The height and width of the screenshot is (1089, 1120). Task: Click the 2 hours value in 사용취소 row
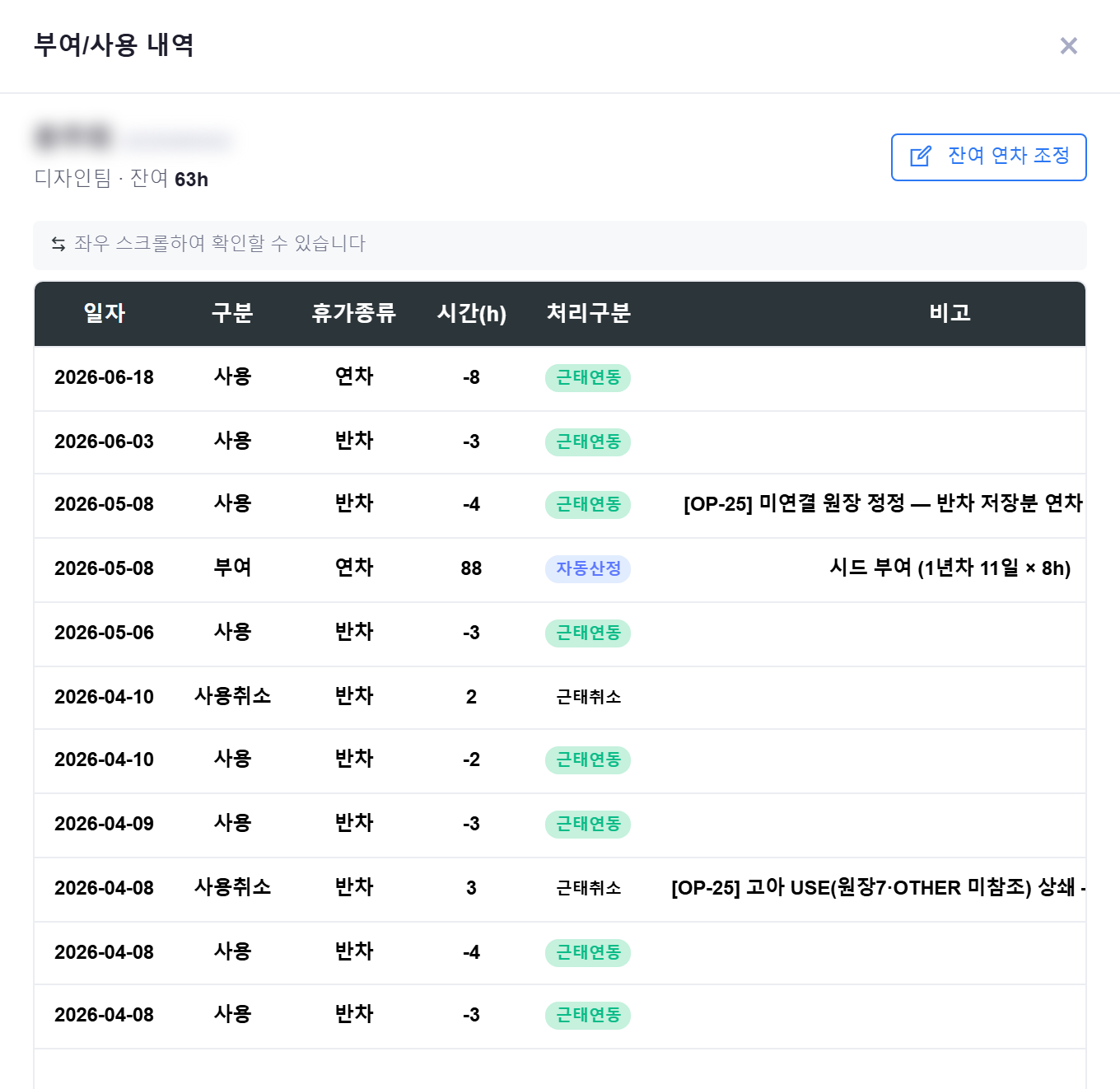coord(471,697)
